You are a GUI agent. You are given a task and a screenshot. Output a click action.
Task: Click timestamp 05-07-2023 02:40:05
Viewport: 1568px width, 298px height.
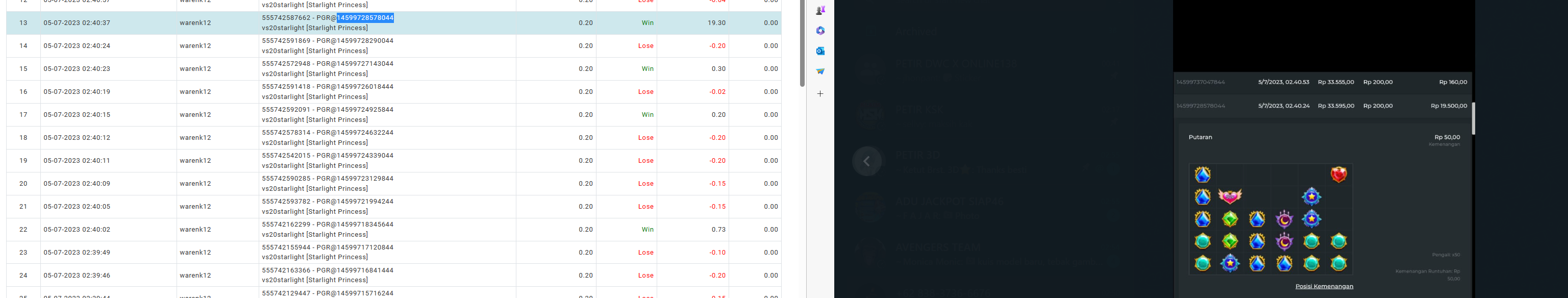point(77,207)
